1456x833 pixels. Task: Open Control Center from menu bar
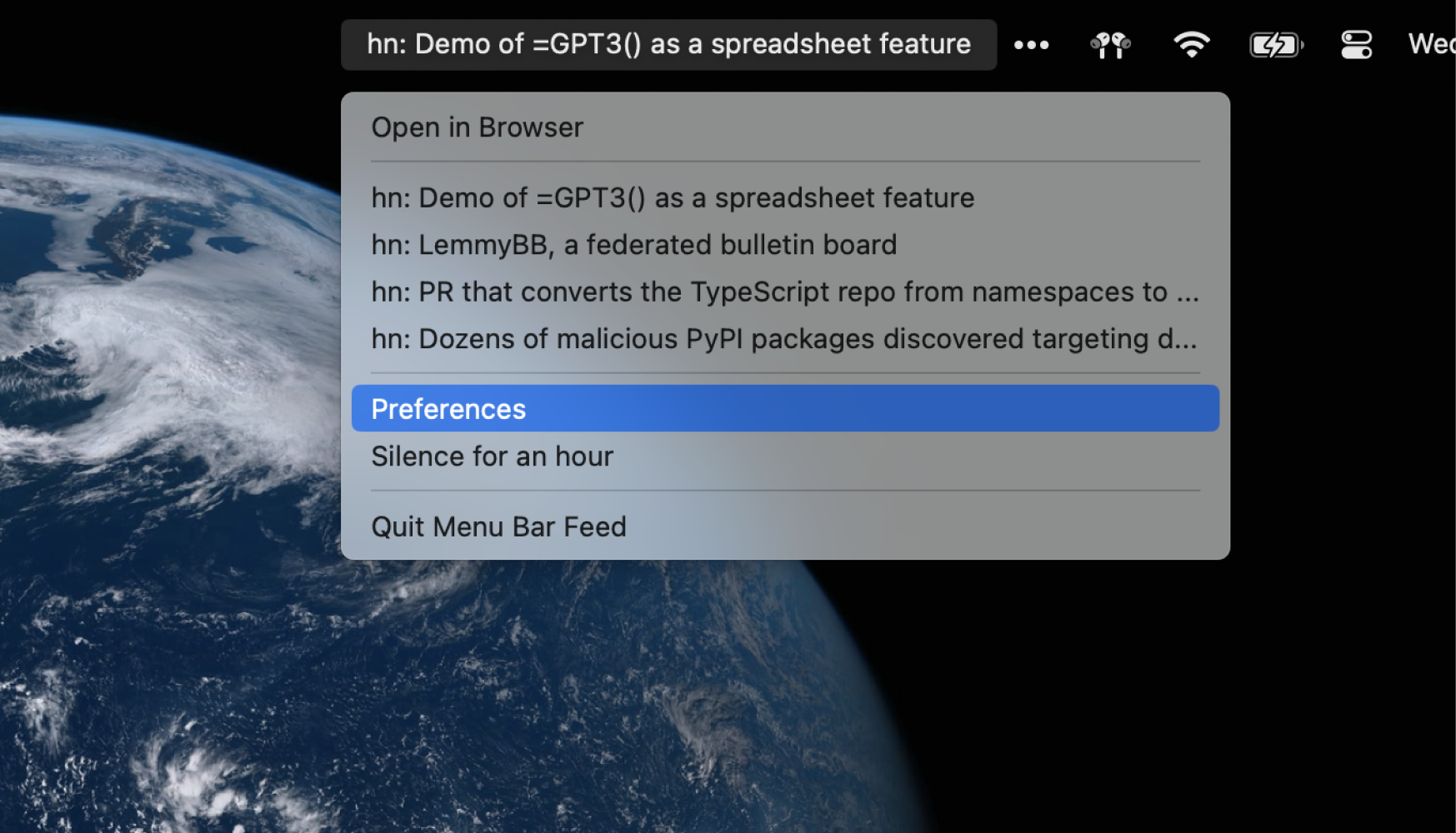1356,45
